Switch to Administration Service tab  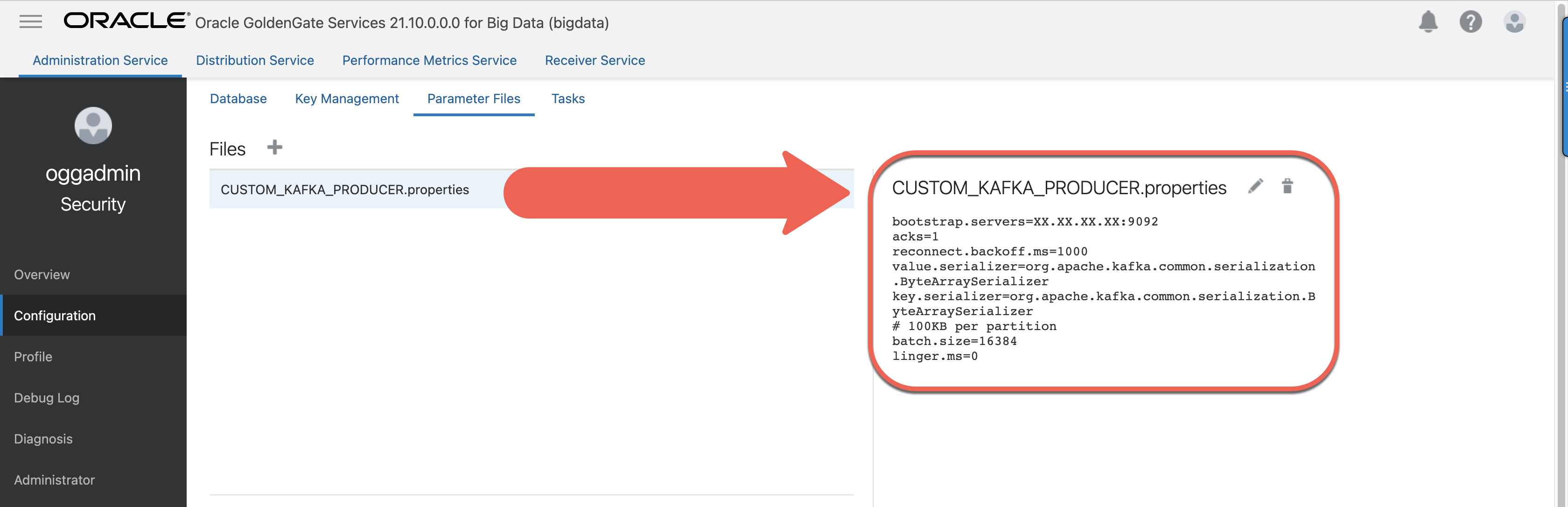coord(100,60)
